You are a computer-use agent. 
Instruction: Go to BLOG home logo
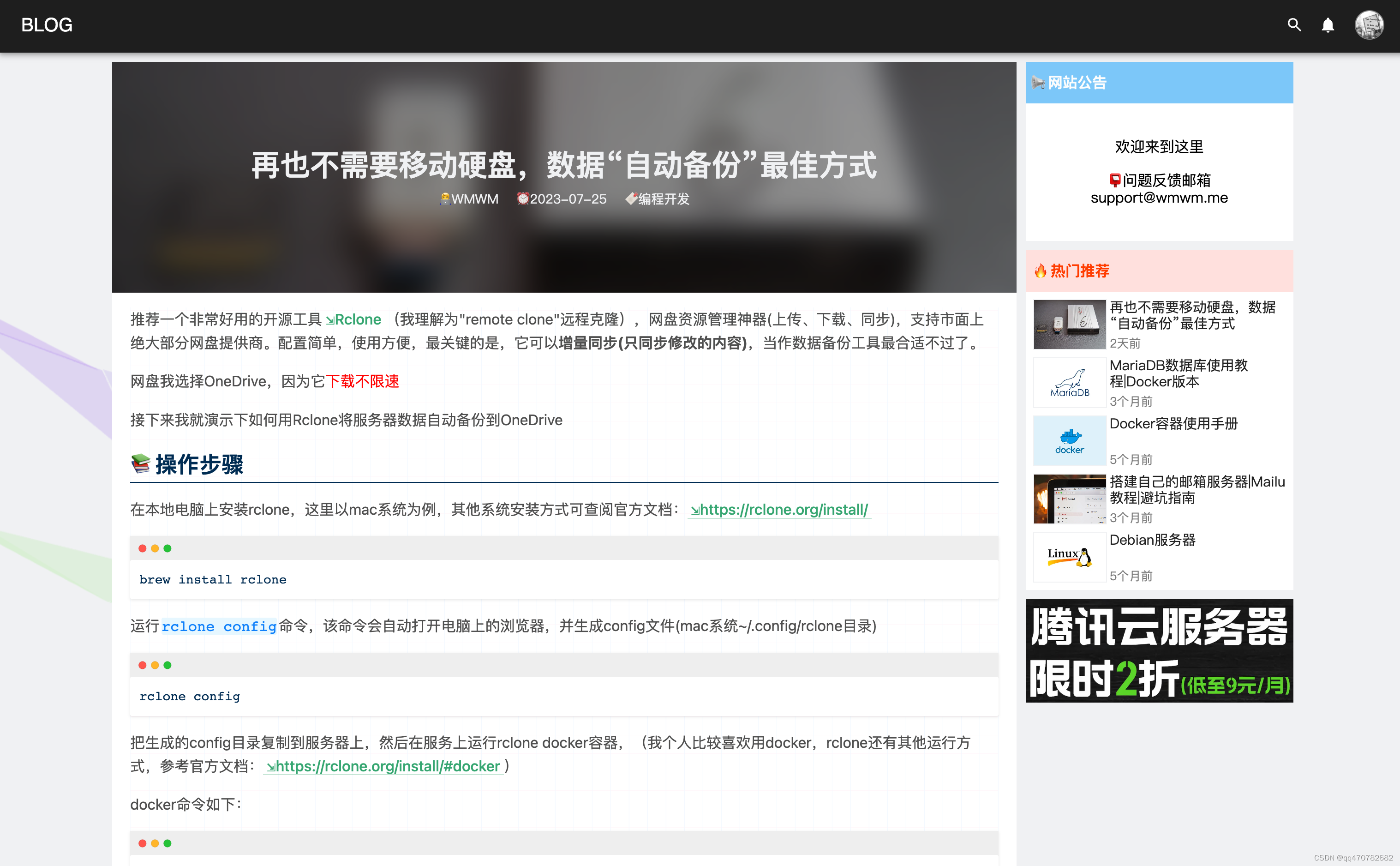pos(46,24)
